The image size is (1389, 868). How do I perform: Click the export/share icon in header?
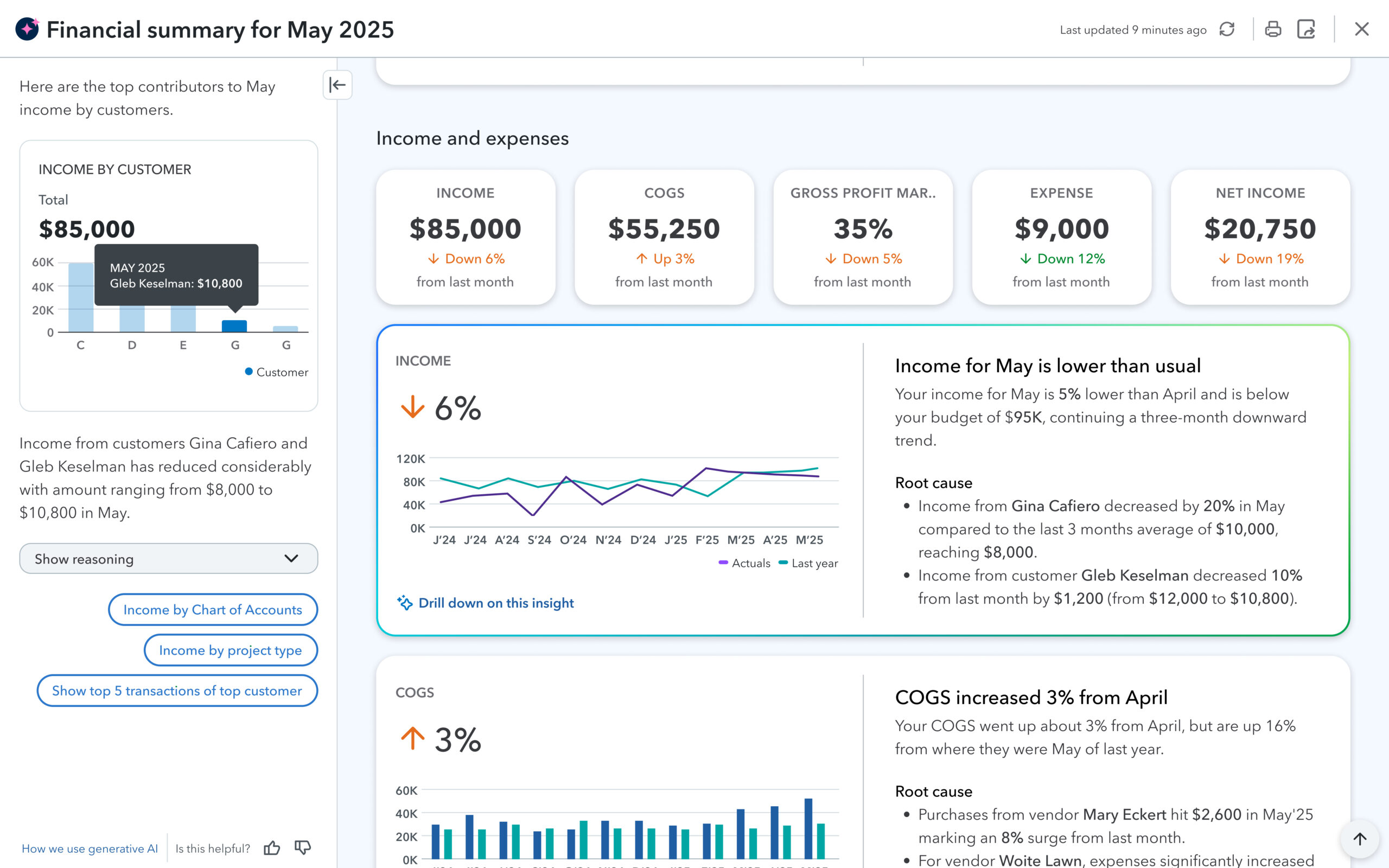click(x=1306, y=29)
